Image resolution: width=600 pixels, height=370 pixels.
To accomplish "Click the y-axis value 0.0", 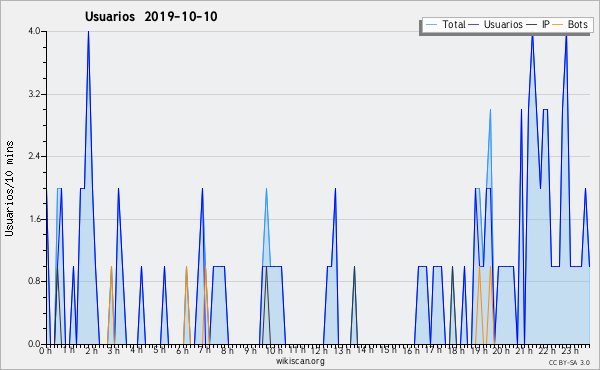I will pos(34,344).
